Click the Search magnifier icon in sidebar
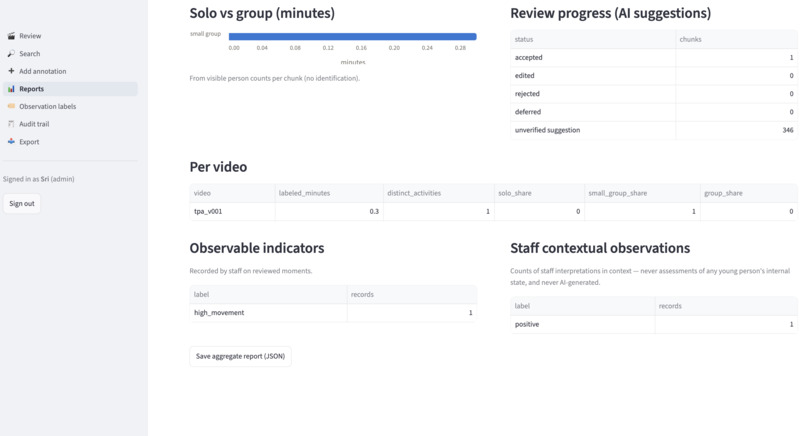Viewport: 806px width, 436px height. pos(11,53)
